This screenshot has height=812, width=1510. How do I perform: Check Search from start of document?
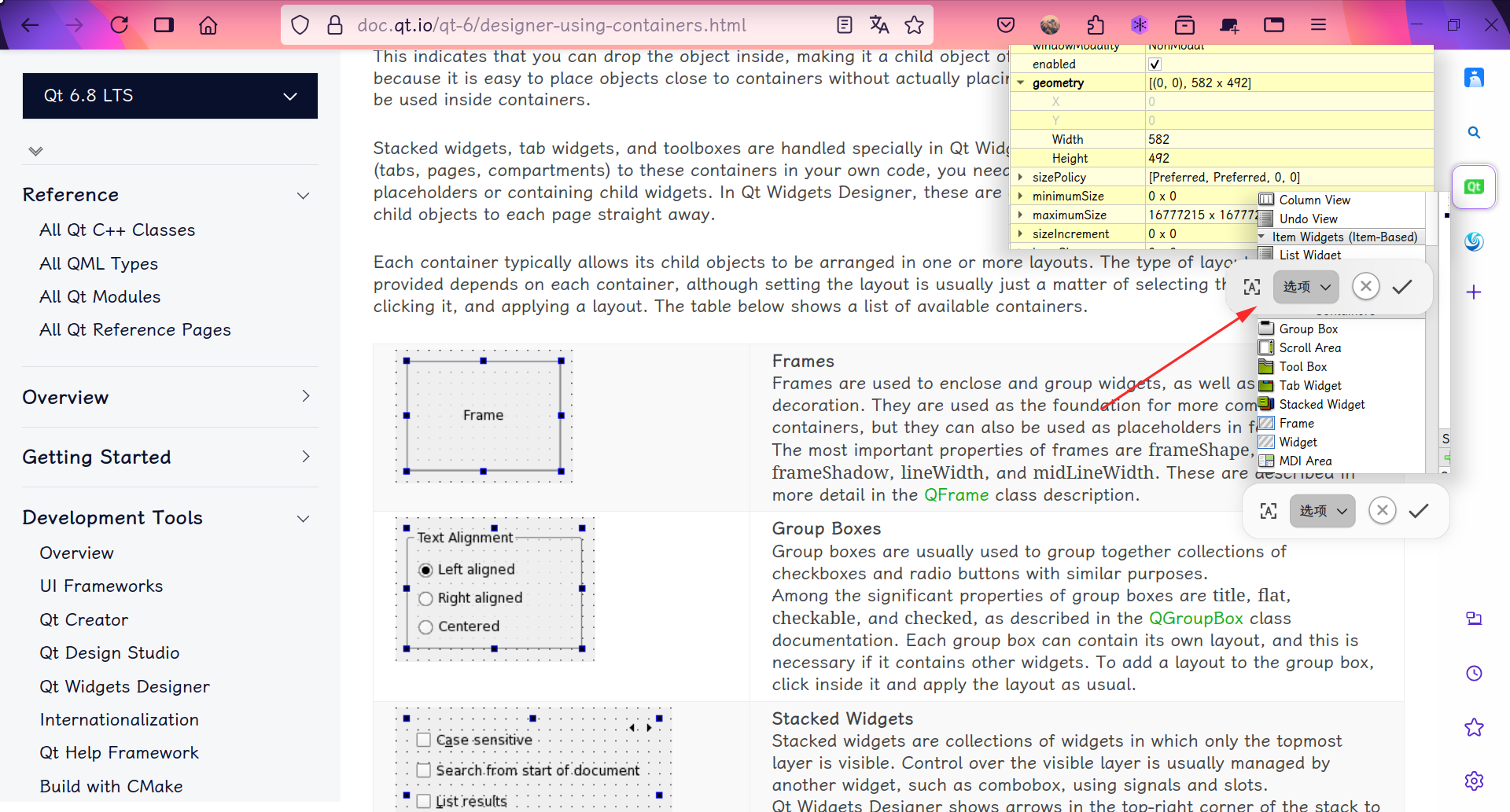coord(424,770)
